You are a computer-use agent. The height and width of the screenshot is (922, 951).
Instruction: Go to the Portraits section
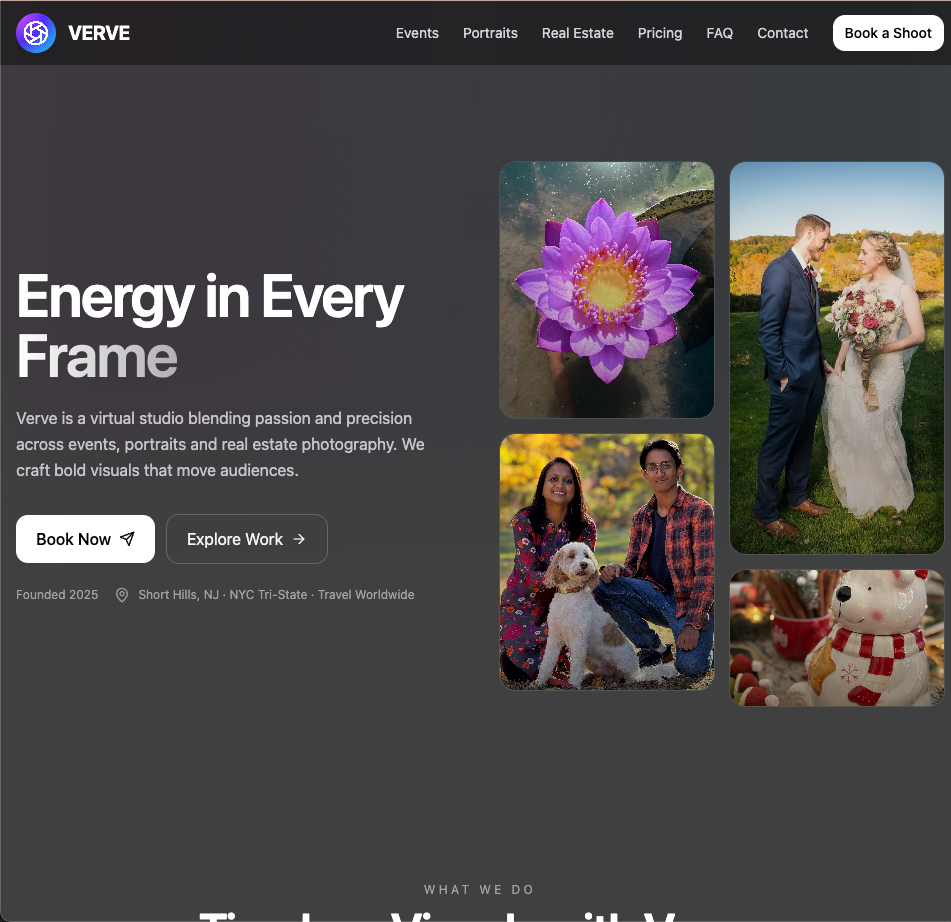[x=490, y=33]
